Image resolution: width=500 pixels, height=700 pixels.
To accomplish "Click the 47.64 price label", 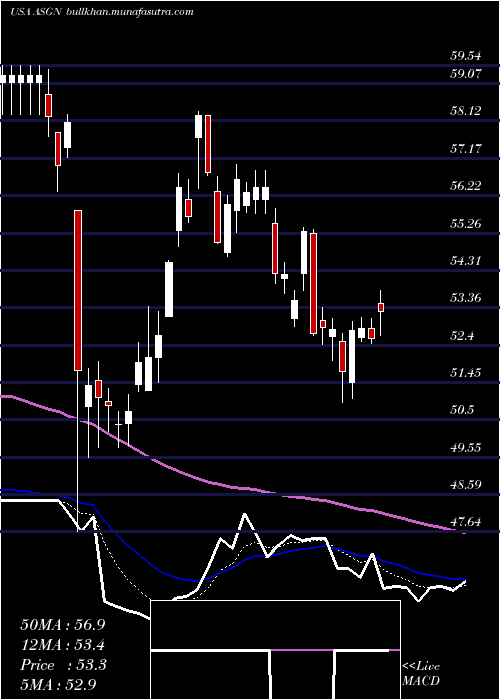I will pyautogui.click(x=466, y=521).
